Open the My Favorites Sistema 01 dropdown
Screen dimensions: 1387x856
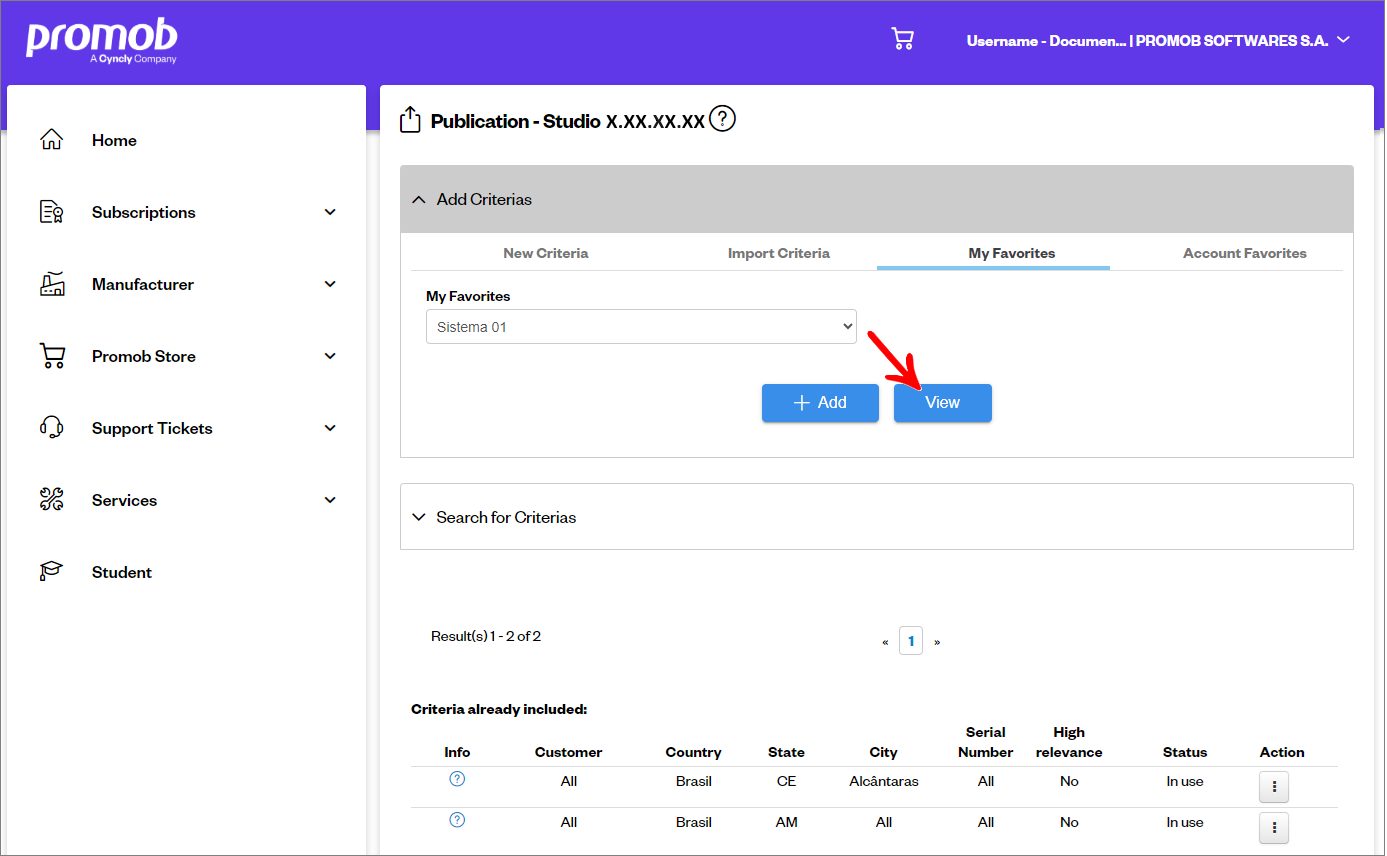(641, 327)
